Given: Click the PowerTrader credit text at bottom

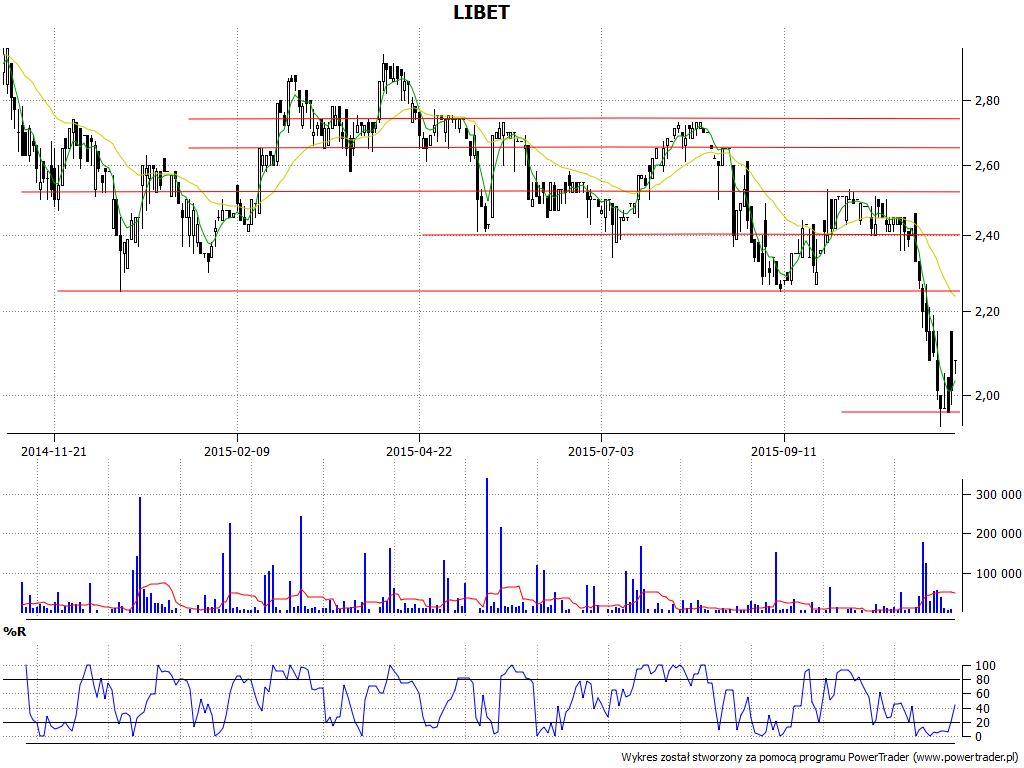Looking at the screenshot, I should [820, 758].
